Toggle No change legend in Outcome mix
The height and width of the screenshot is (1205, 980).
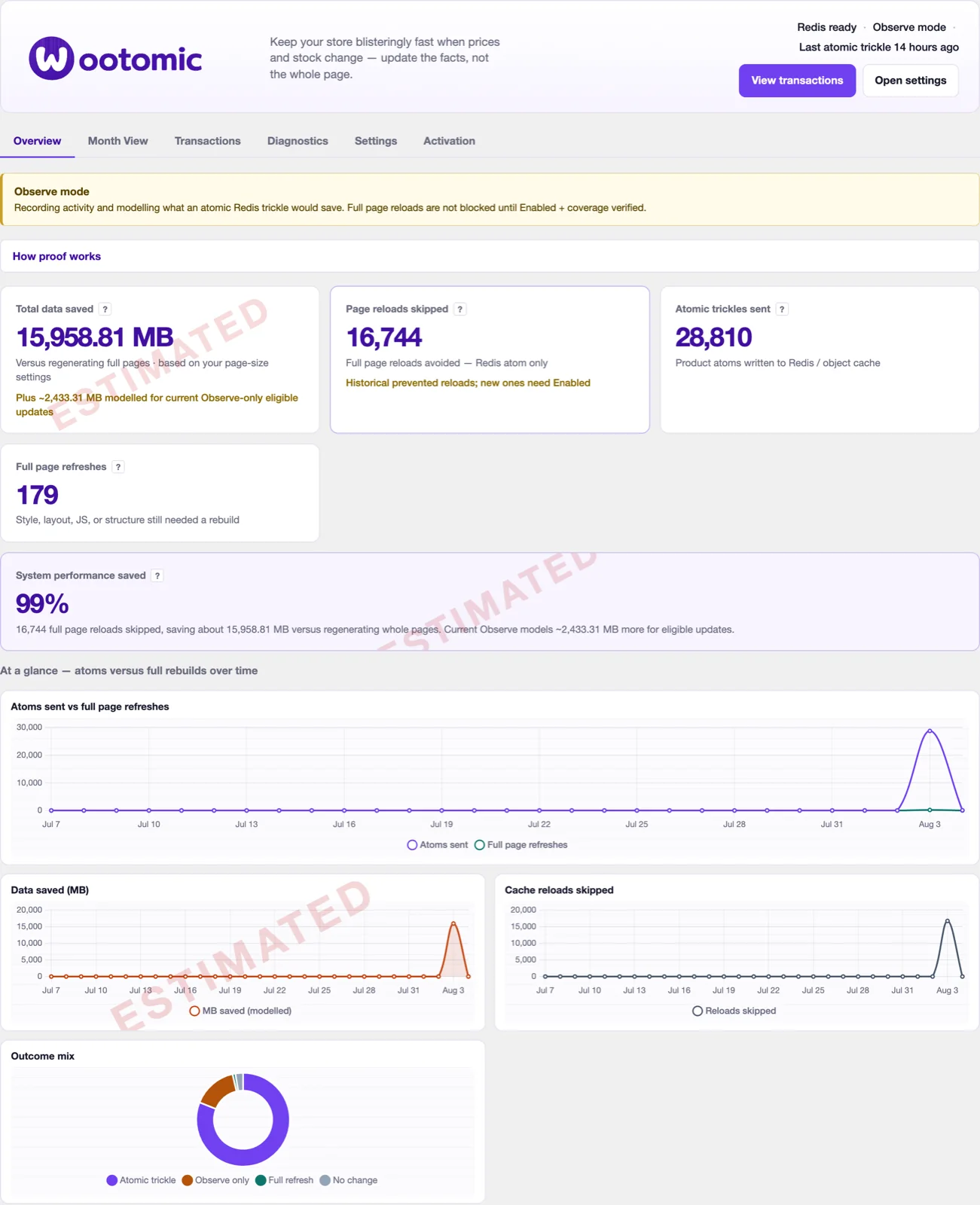(x=349, y=1180)
